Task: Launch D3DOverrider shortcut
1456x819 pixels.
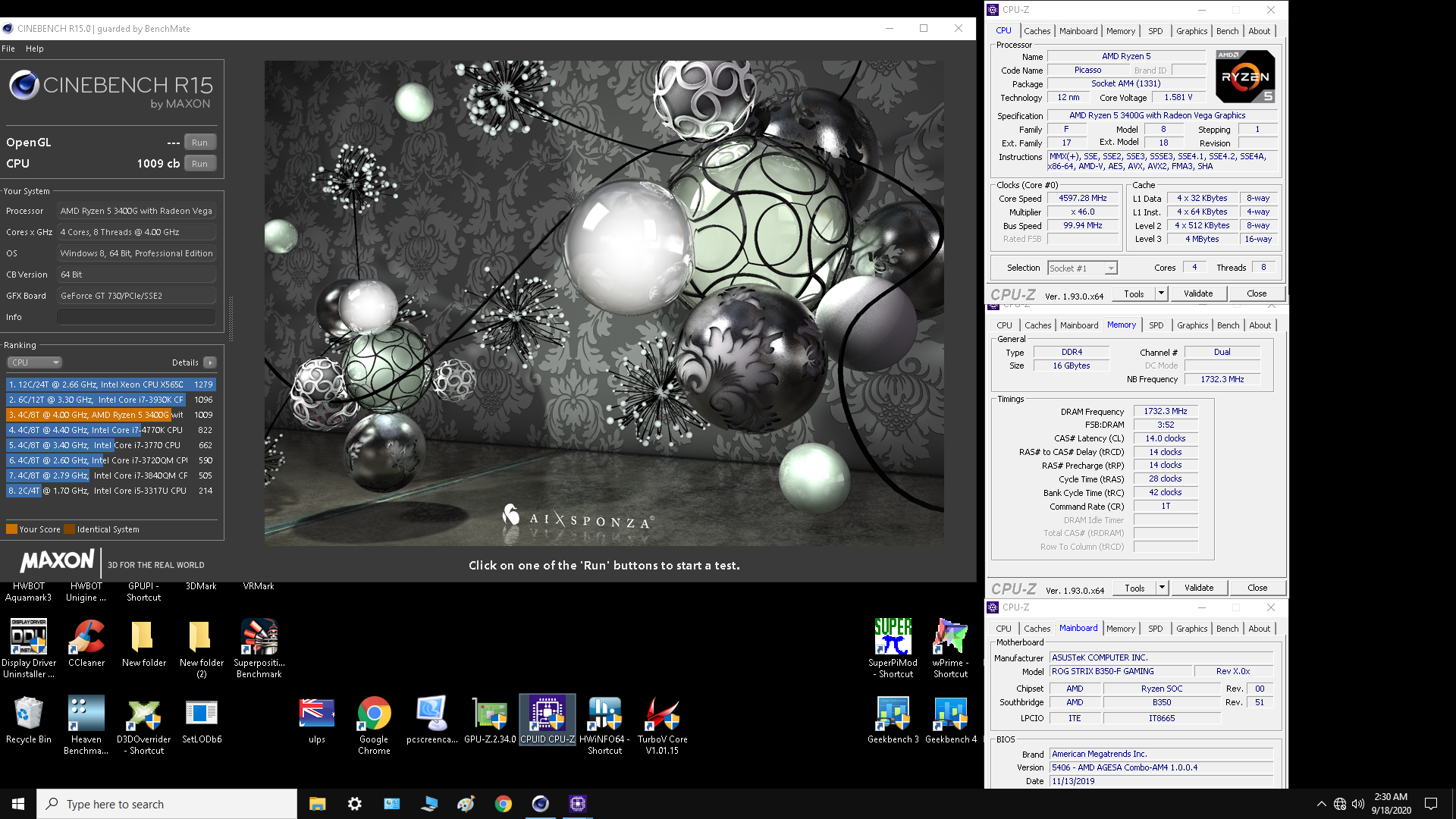Action: point(144,725)
